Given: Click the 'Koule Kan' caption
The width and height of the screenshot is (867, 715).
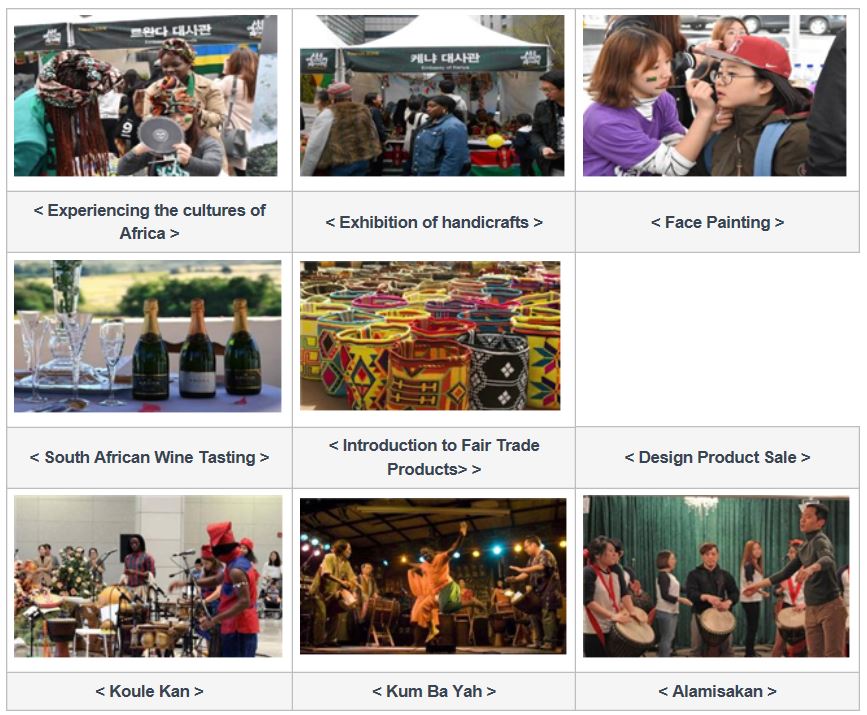Looking at the screenshot, I should click(149, 691).
